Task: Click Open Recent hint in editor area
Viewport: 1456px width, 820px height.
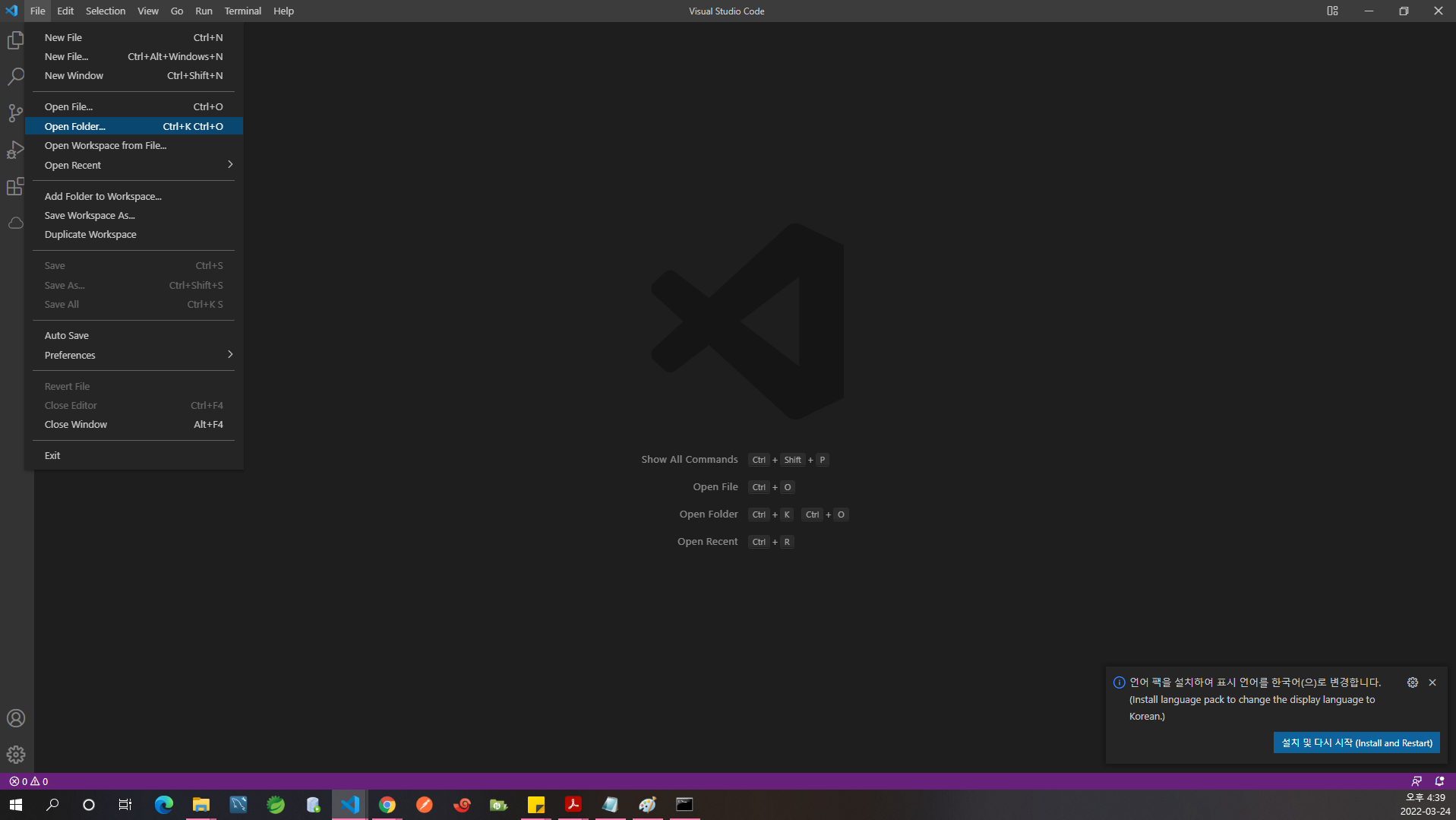Action: point(707,541)
